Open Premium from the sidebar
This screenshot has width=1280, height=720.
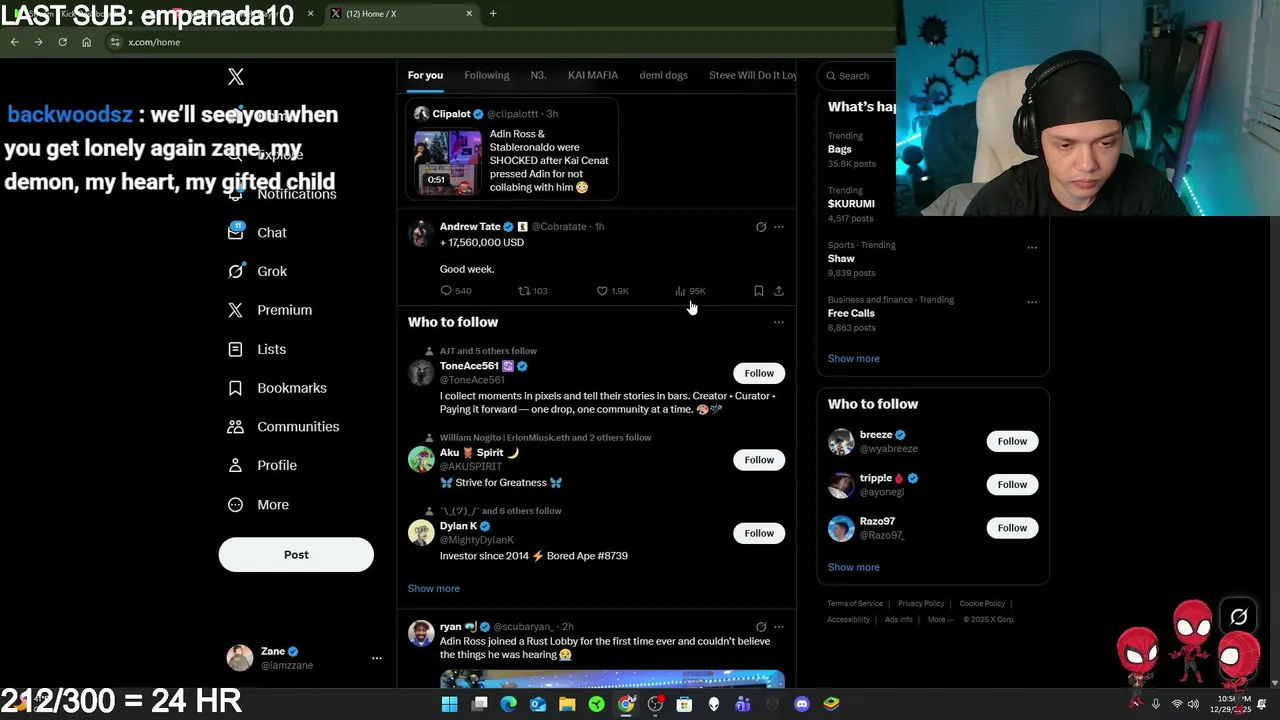click(x=270, y=310)
